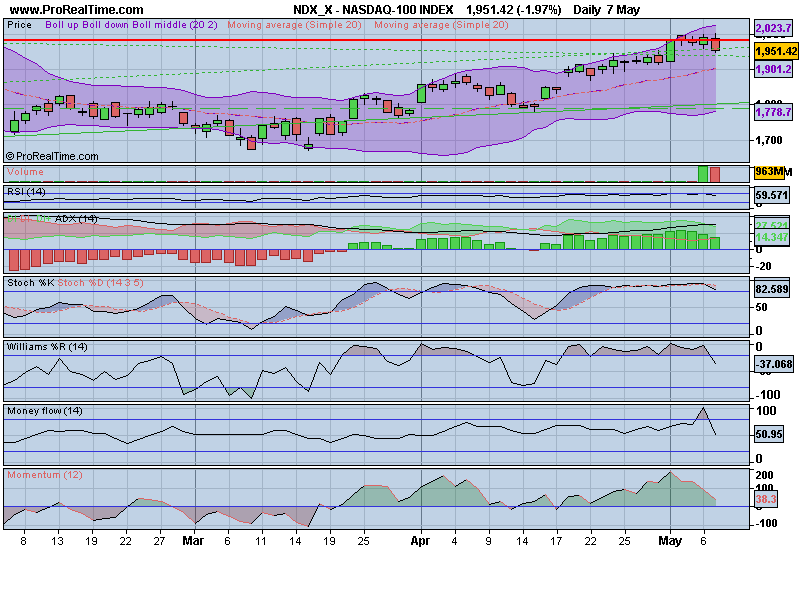Image resolution: width=800 pixels, height=600 pixels.
Task: Click the 50 scale label in Stoch panel
Action: 761,307
